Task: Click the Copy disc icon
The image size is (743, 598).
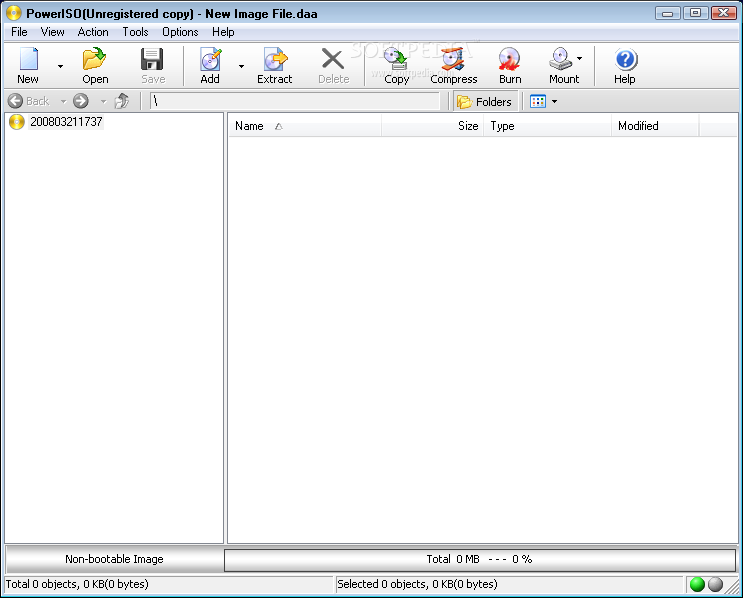Action: [395, 59]
